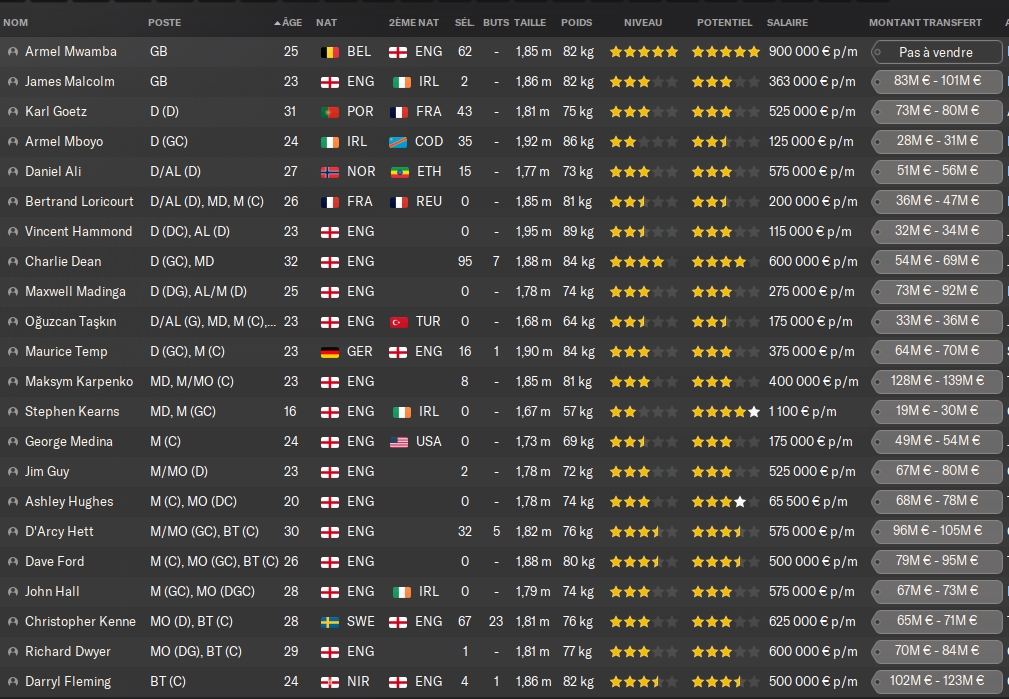Click the USA flag in George Medina's row
The height and width of the screenshot is (699, 1009).
coord(398,441)
